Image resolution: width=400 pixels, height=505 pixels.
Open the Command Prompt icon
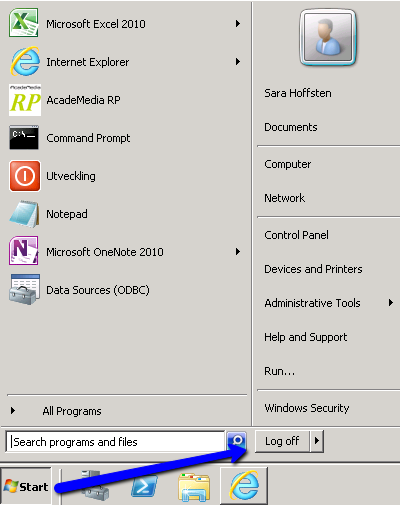pos(24,137)
